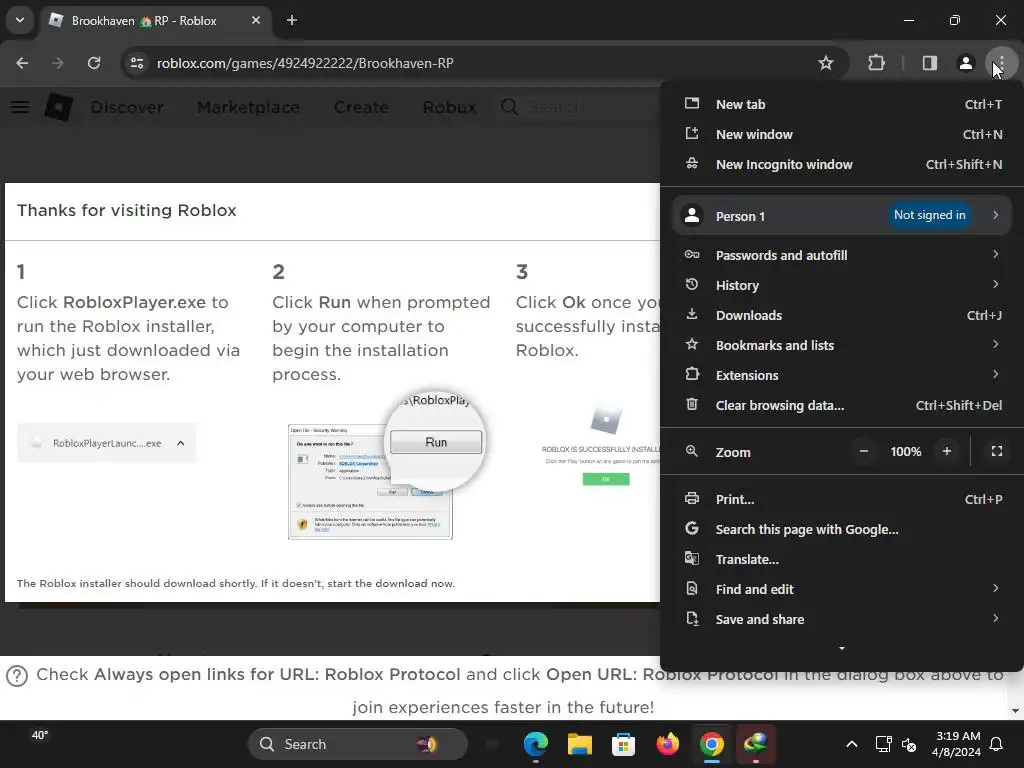Image resolution: width=1024 pixels, height=768 pixels.
Task: Choose New window menu item
Action: click(x=842, y=135)
